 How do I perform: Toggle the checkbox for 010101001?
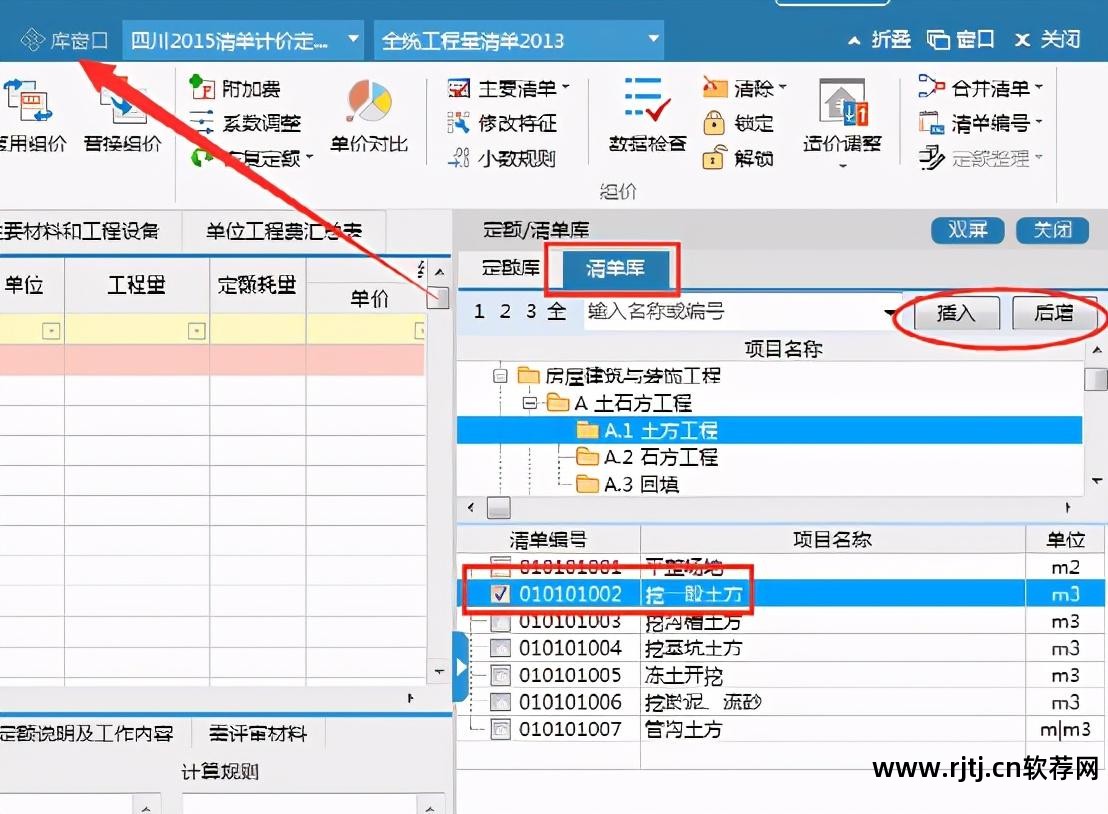500,565
